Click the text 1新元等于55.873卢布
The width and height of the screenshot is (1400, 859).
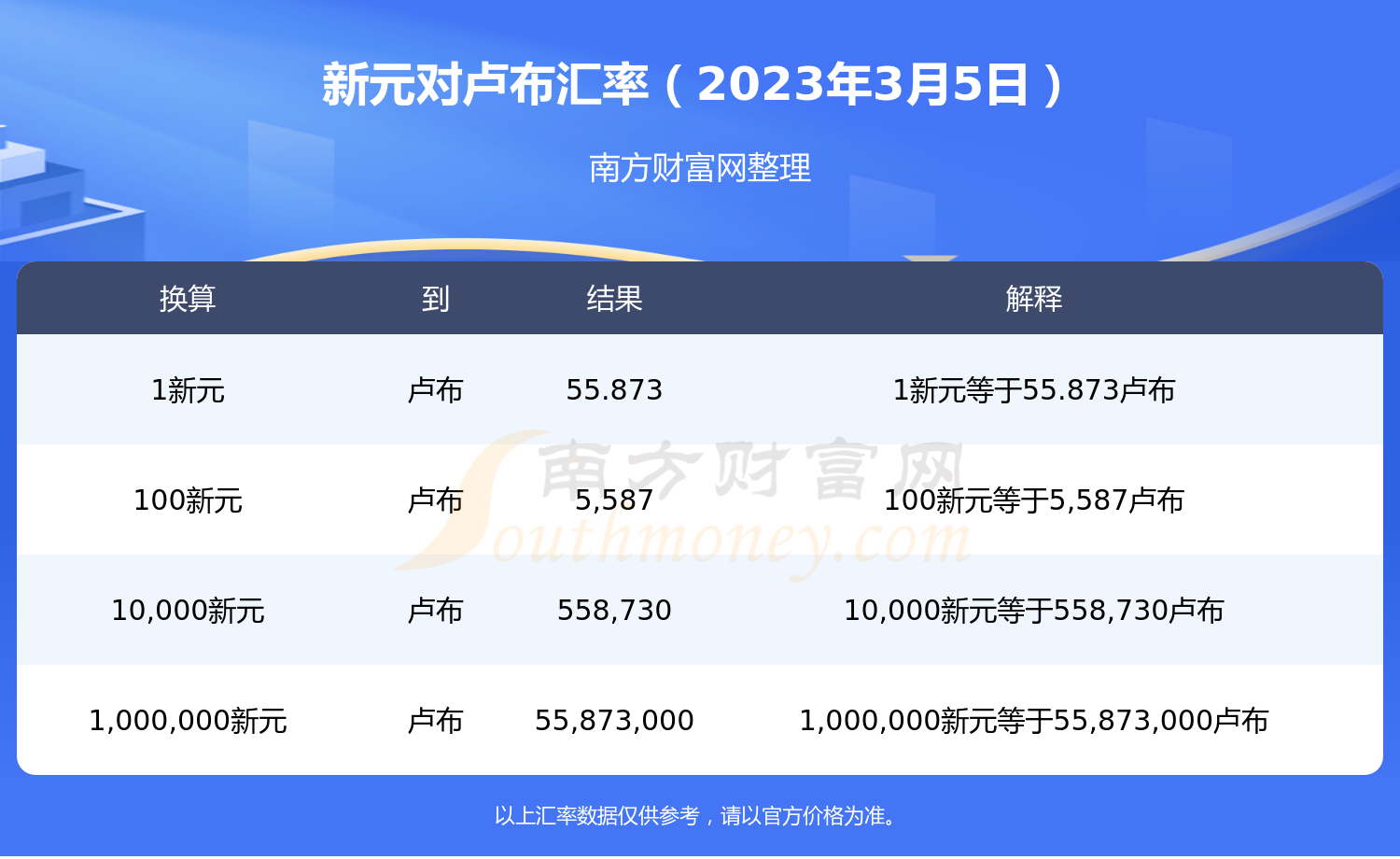[1034, 390]
